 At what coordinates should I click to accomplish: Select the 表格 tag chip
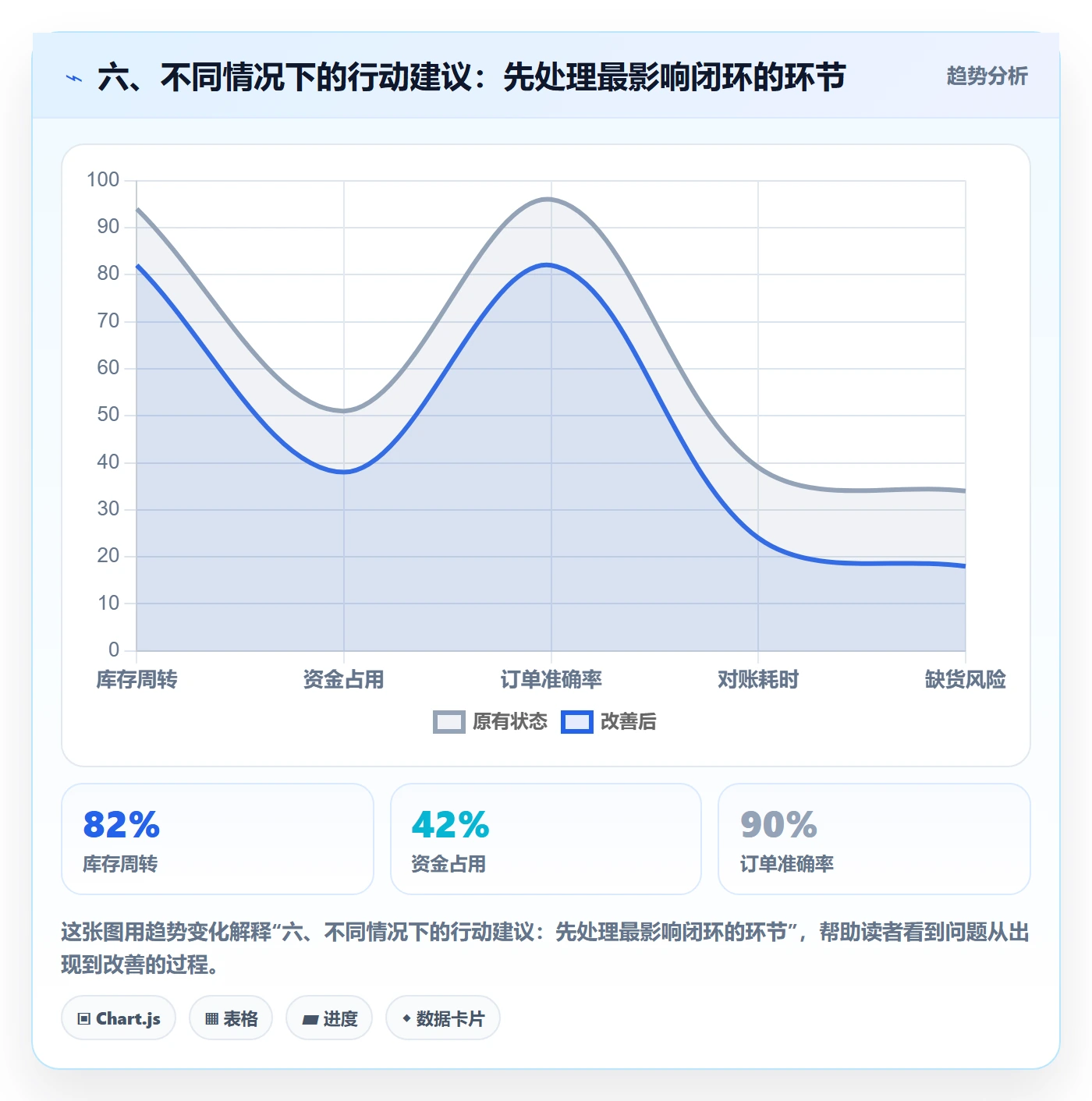click(231, 1018)
